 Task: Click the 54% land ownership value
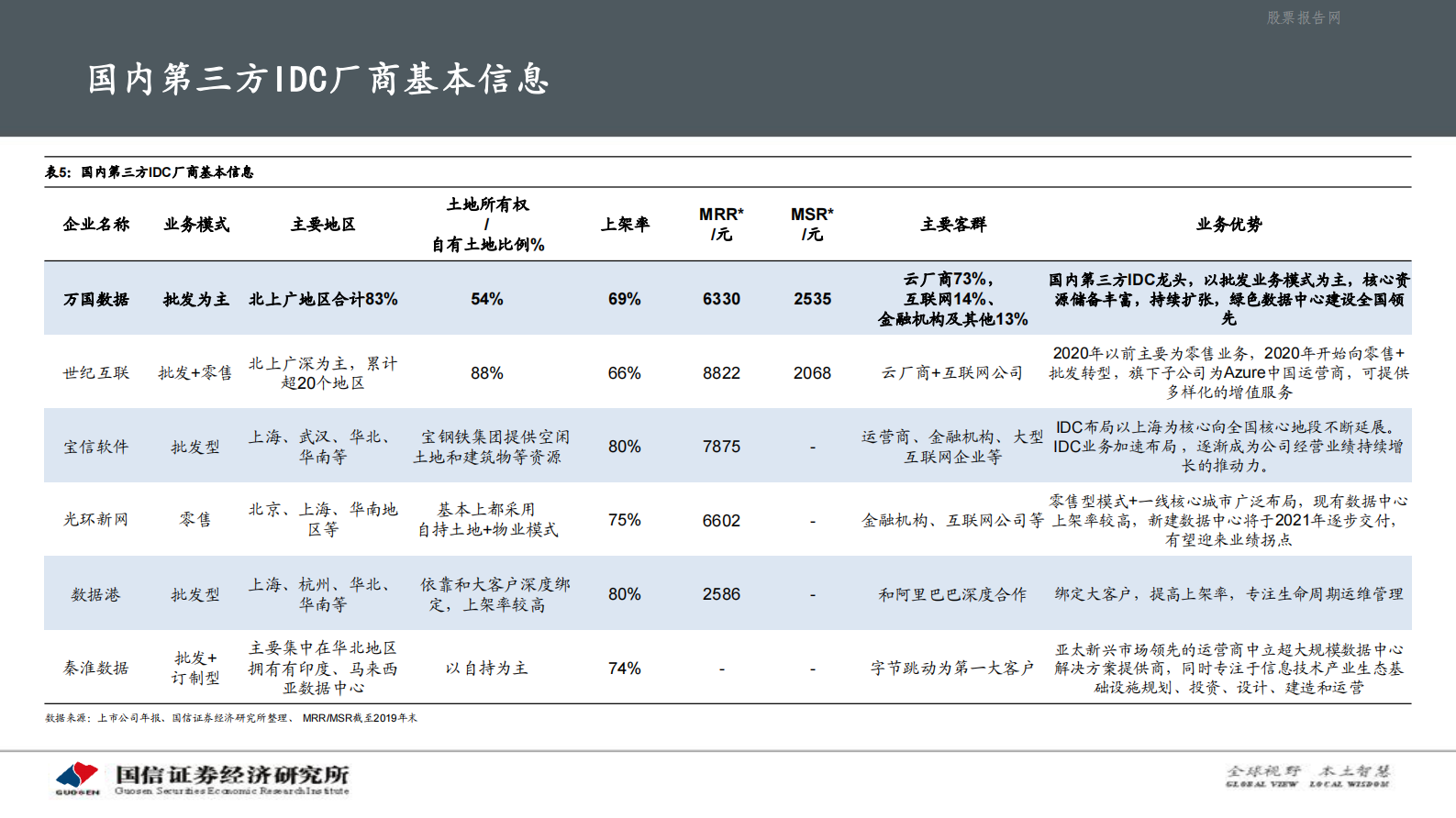click(x=487, y=299)
